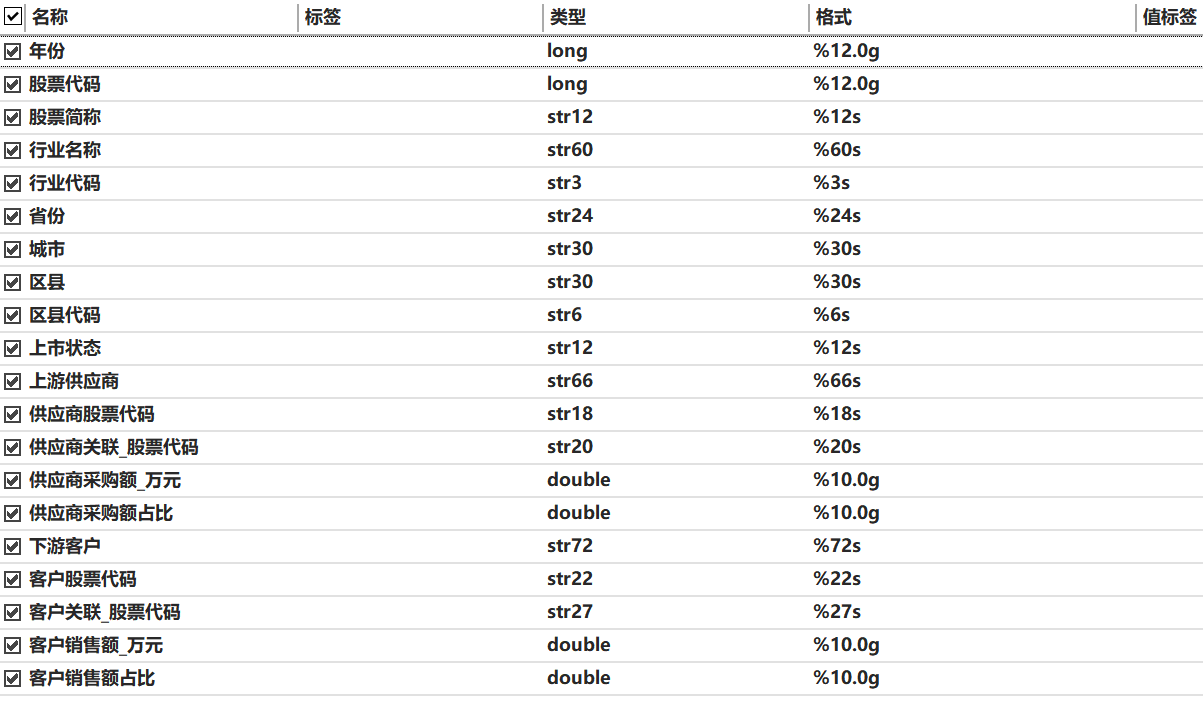Click the 格式 column header
This screenshot has width=1203, height=701.
[x=834, y=17]
